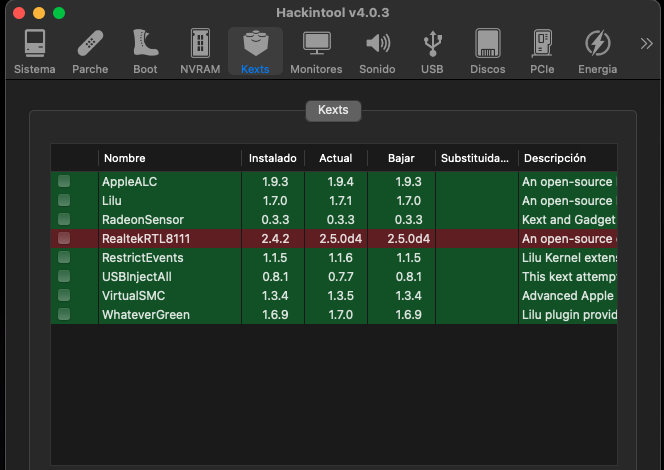Select the WhateverGreen name cell
This screenshot has width=664, height=470.
coord(170,315)
